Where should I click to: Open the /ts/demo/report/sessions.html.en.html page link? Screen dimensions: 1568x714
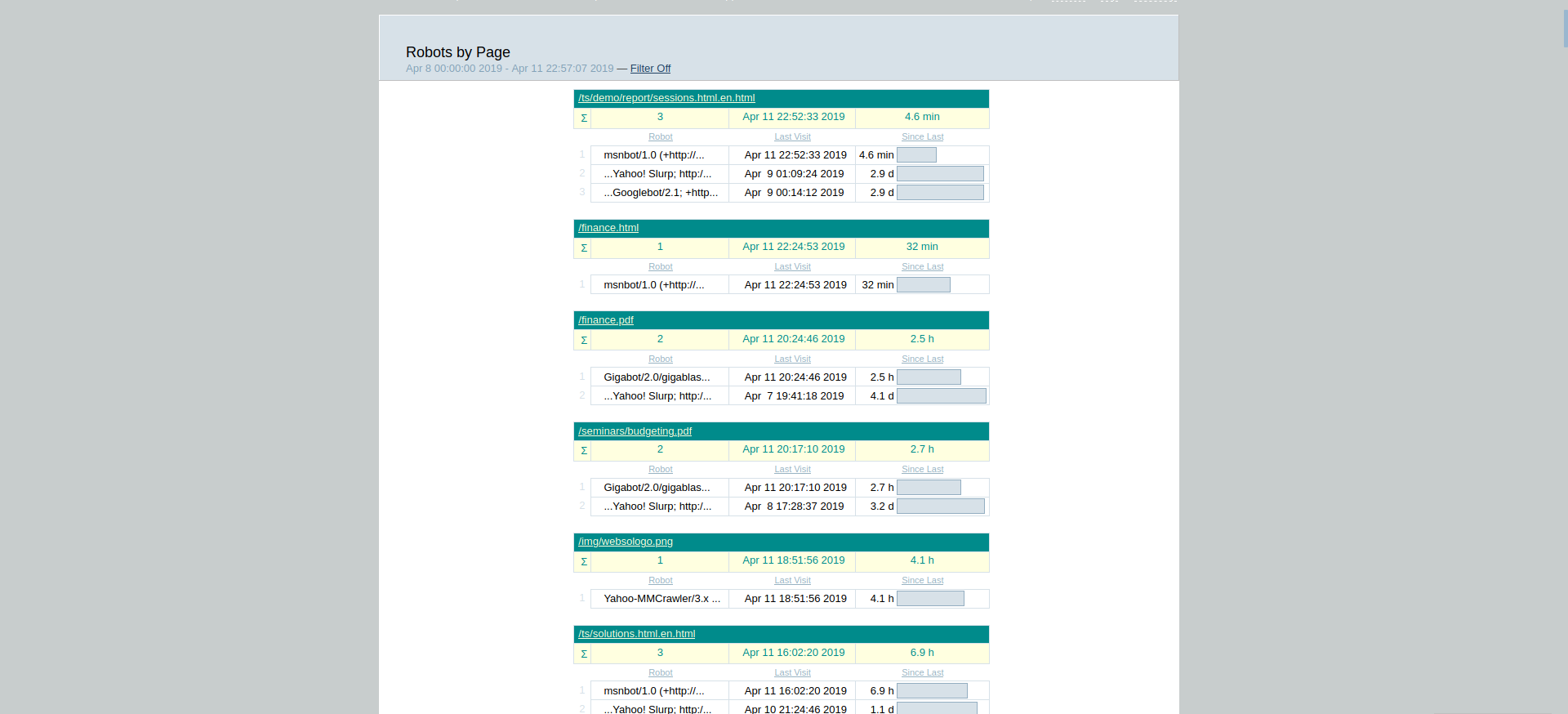coord(666,98)
